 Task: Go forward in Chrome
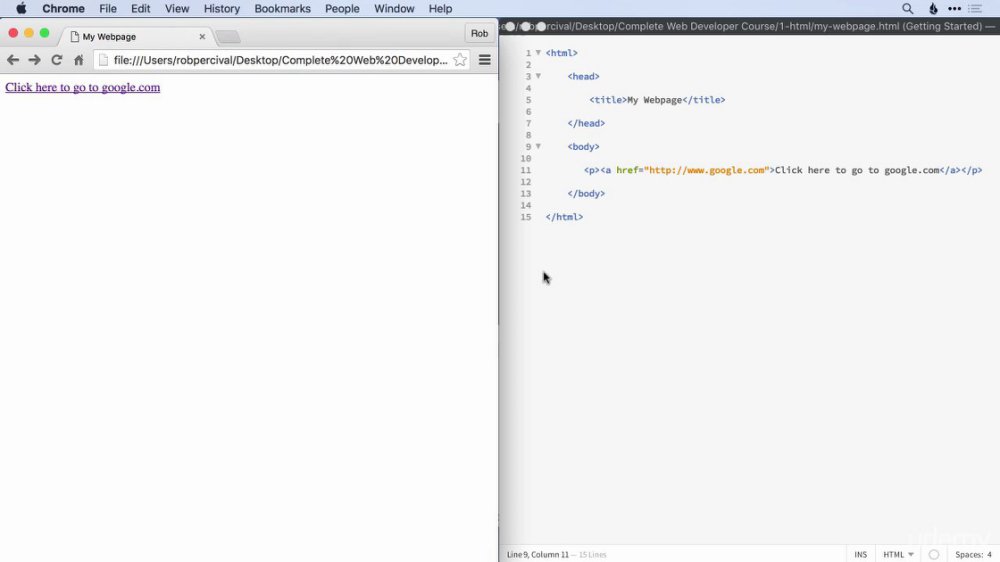[34, 60]
